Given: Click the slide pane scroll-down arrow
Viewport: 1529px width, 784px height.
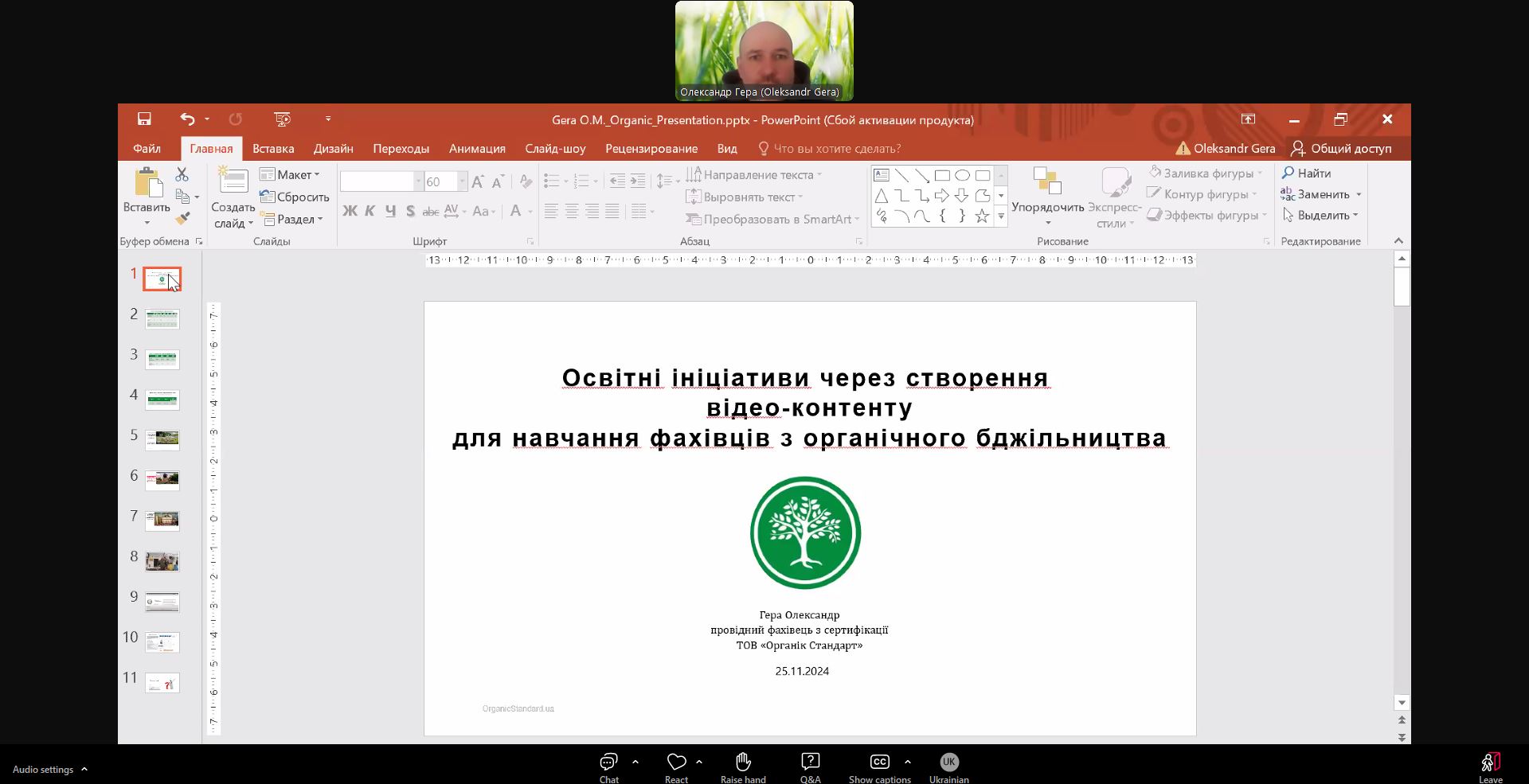Looking at the screenshot, I should pyautogui.click(x=1402, y=703).
